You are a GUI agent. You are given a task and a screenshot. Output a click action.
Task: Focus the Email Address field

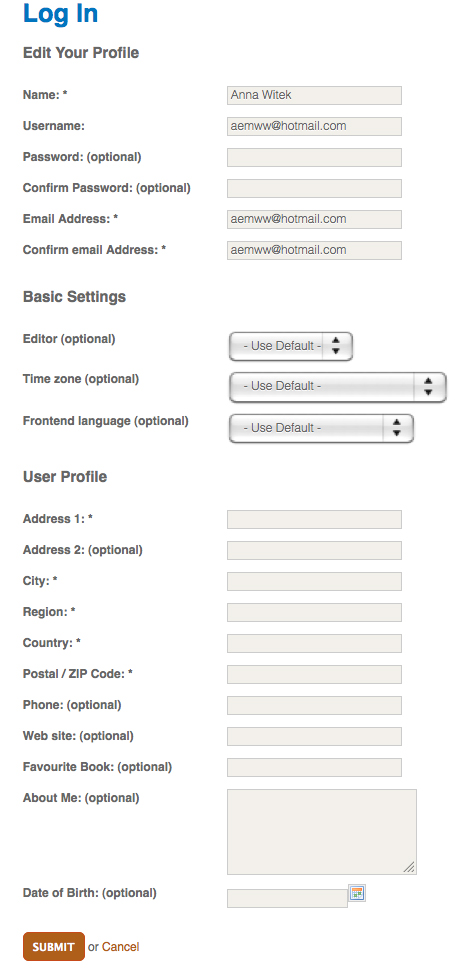(314, 219)
